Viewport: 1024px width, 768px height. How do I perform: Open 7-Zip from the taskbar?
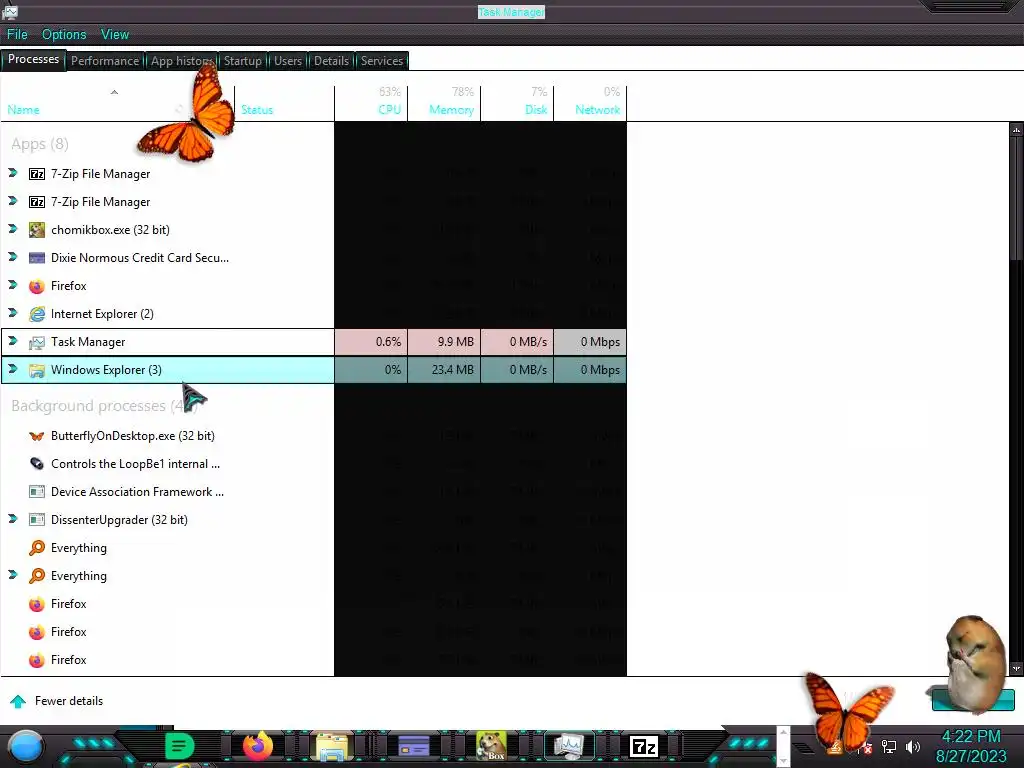644,746
